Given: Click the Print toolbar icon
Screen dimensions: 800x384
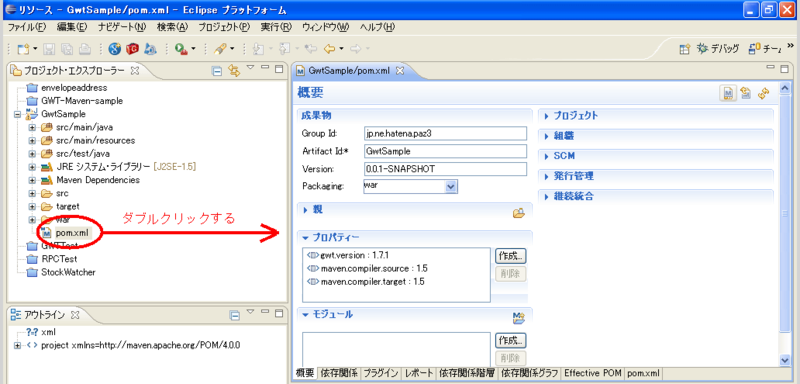Looking at the screenshot, I should (85, 49).
